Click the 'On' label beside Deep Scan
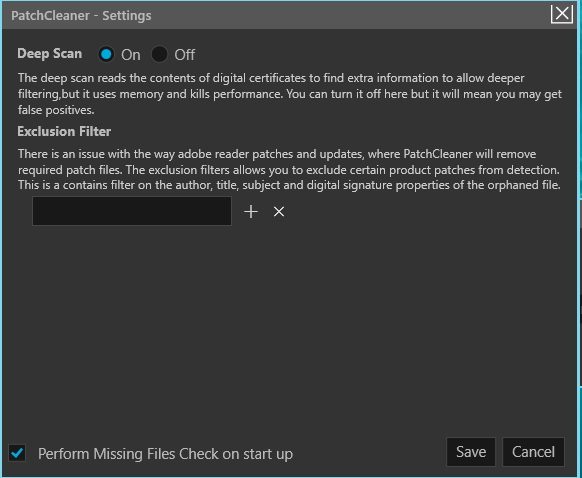The height and width of the screenshot is (478, 582). 131,55
